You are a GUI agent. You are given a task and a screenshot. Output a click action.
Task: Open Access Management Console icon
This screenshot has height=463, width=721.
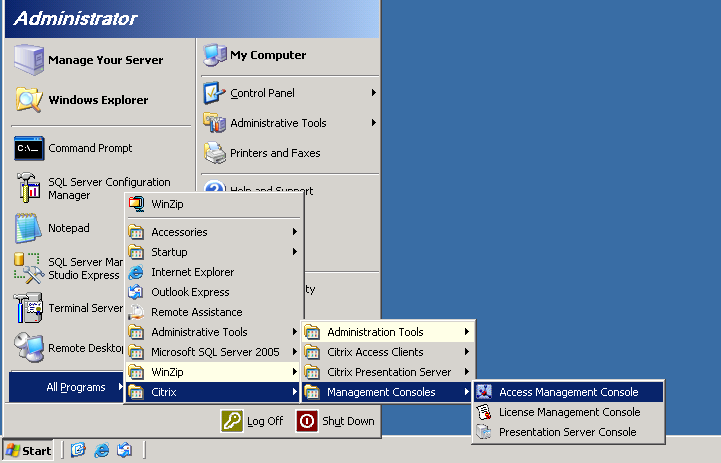(x=484, y=392)
